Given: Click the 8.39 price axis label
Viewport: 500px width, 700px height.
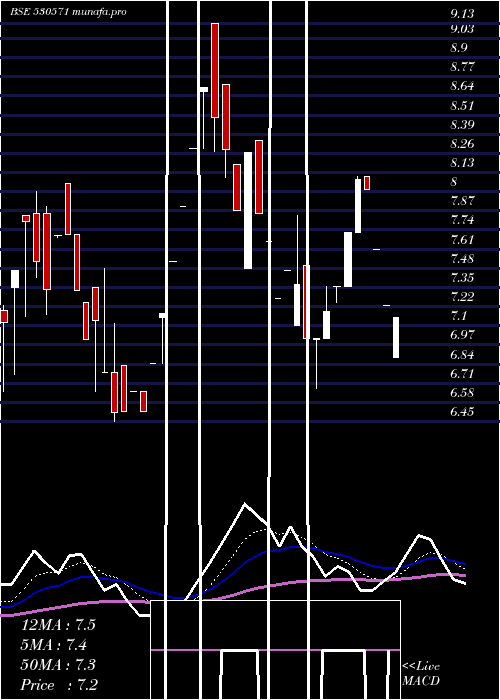Looking at the screenshot, I should click(462, 124).
